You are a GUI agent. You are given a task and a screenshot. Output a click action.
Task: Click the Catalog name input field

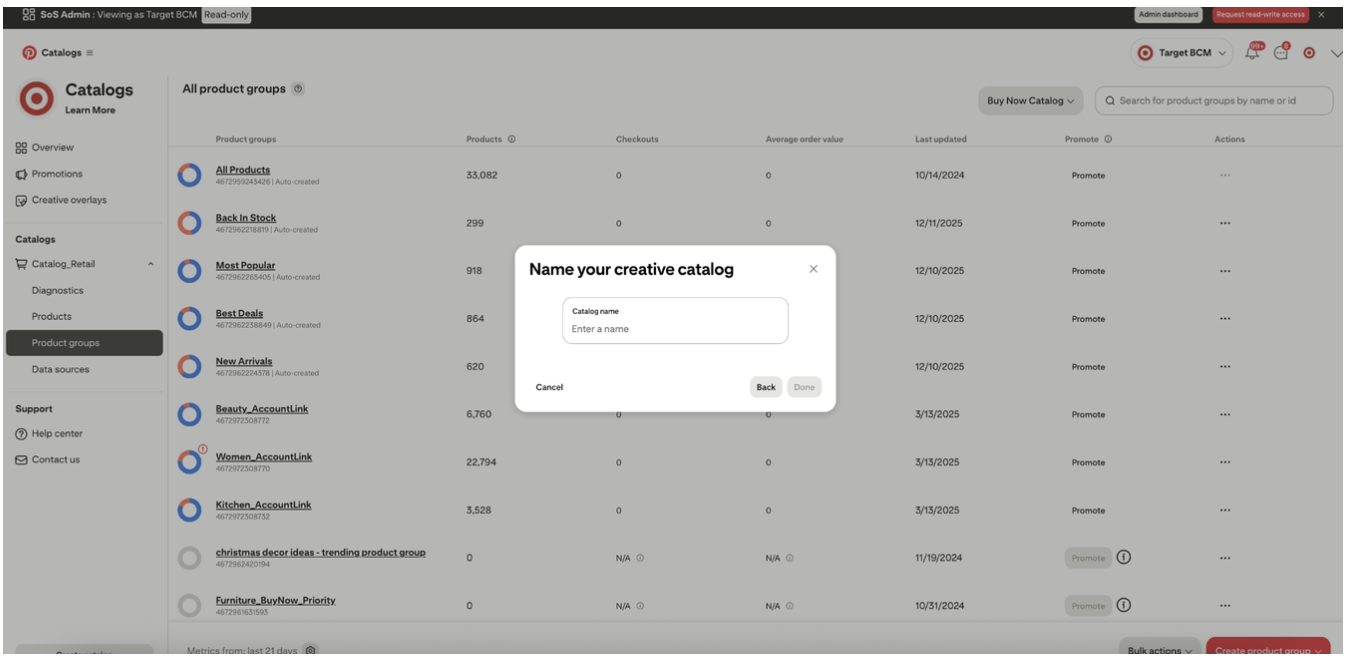[x=675, y=321]
